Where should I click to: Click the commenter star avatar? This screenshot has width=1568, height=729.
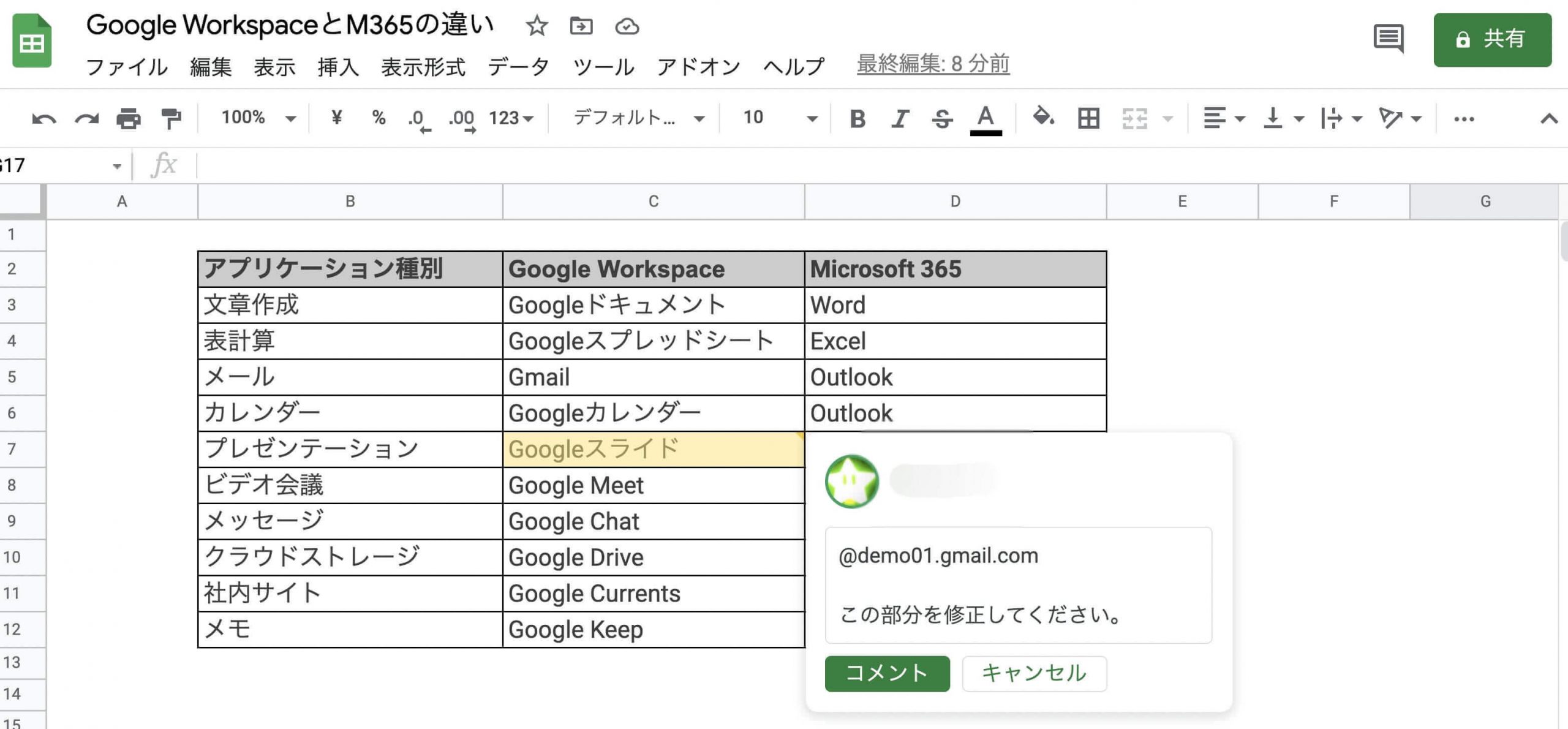click(x=851, y=482)
